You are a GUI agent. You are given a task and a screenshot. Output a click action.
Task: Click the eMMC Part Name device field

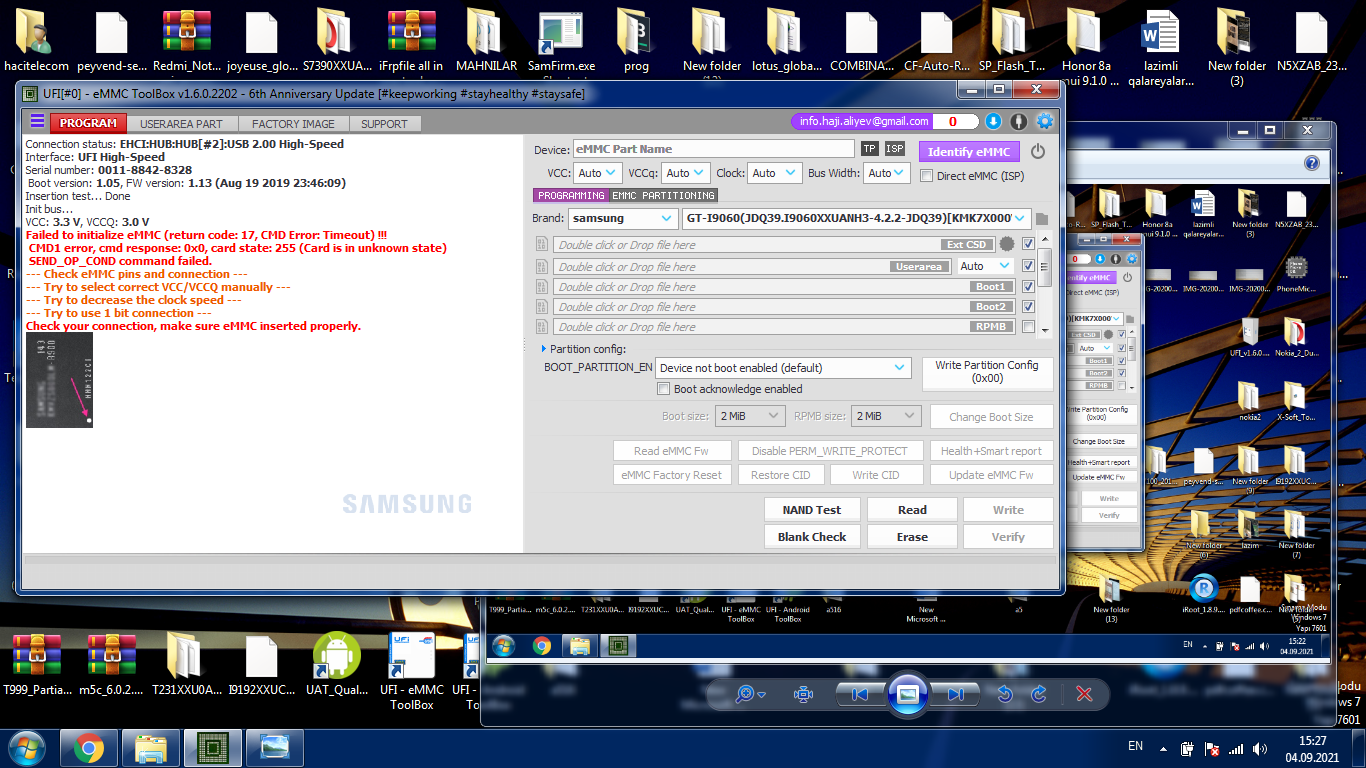click(x=714, y=149)
